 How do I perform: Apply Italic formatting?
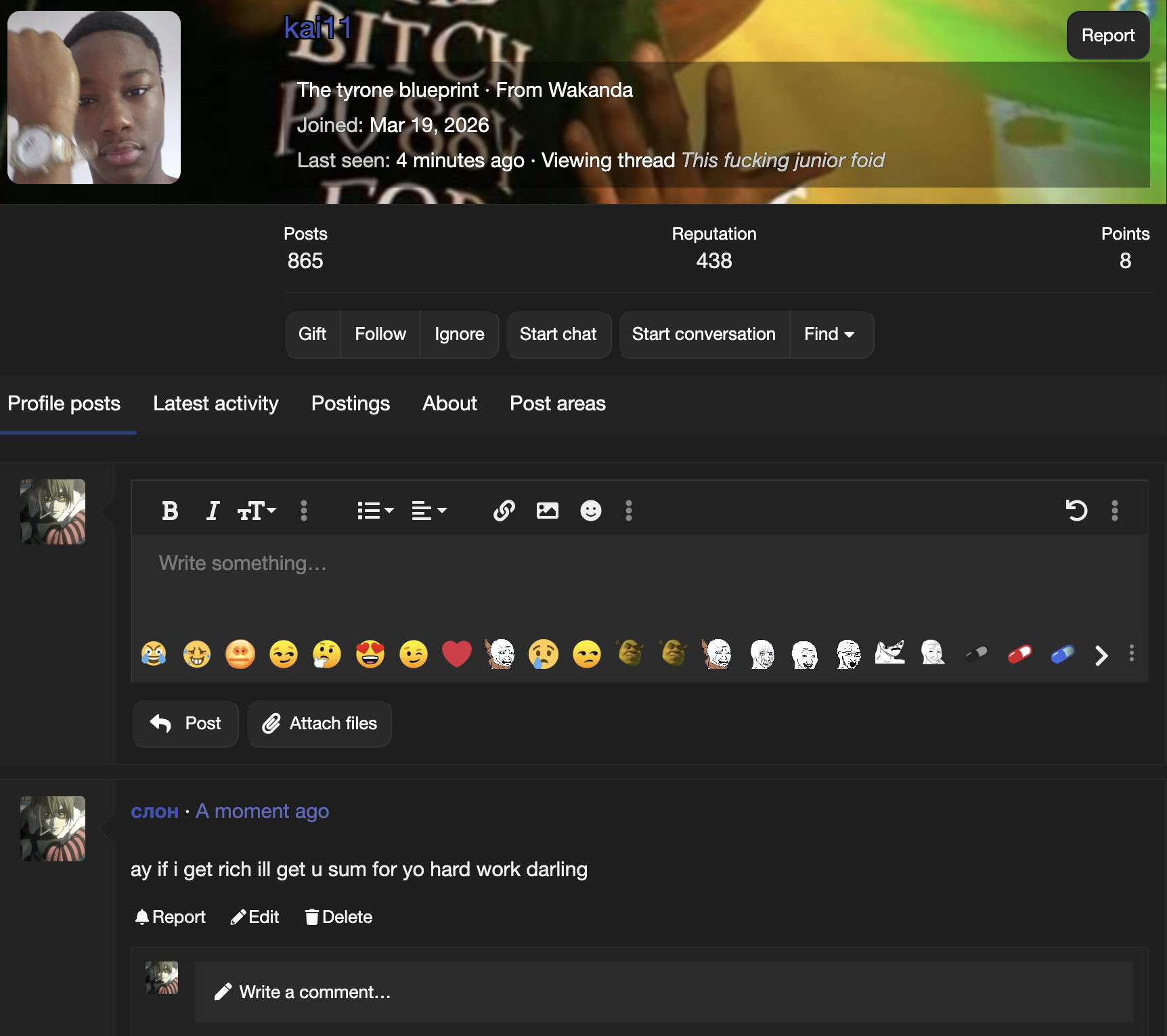[x=212, y=511]
